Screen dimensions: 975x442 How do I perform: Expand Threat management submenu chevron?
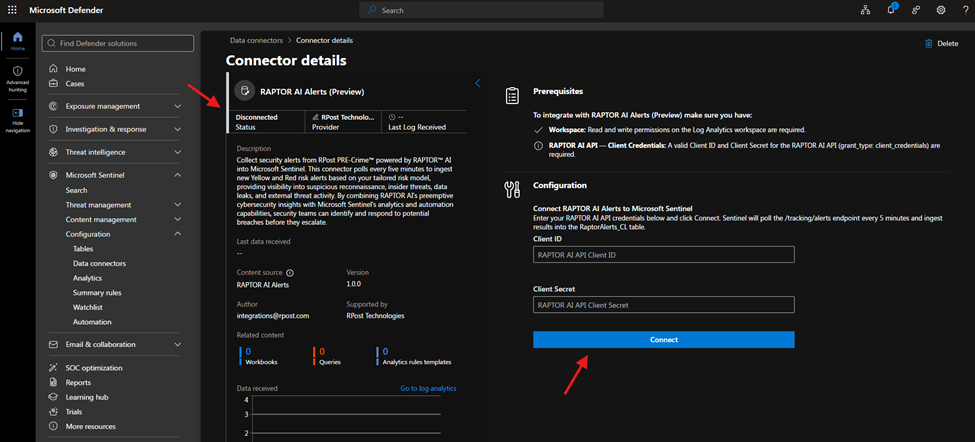(x=178, y=205)
